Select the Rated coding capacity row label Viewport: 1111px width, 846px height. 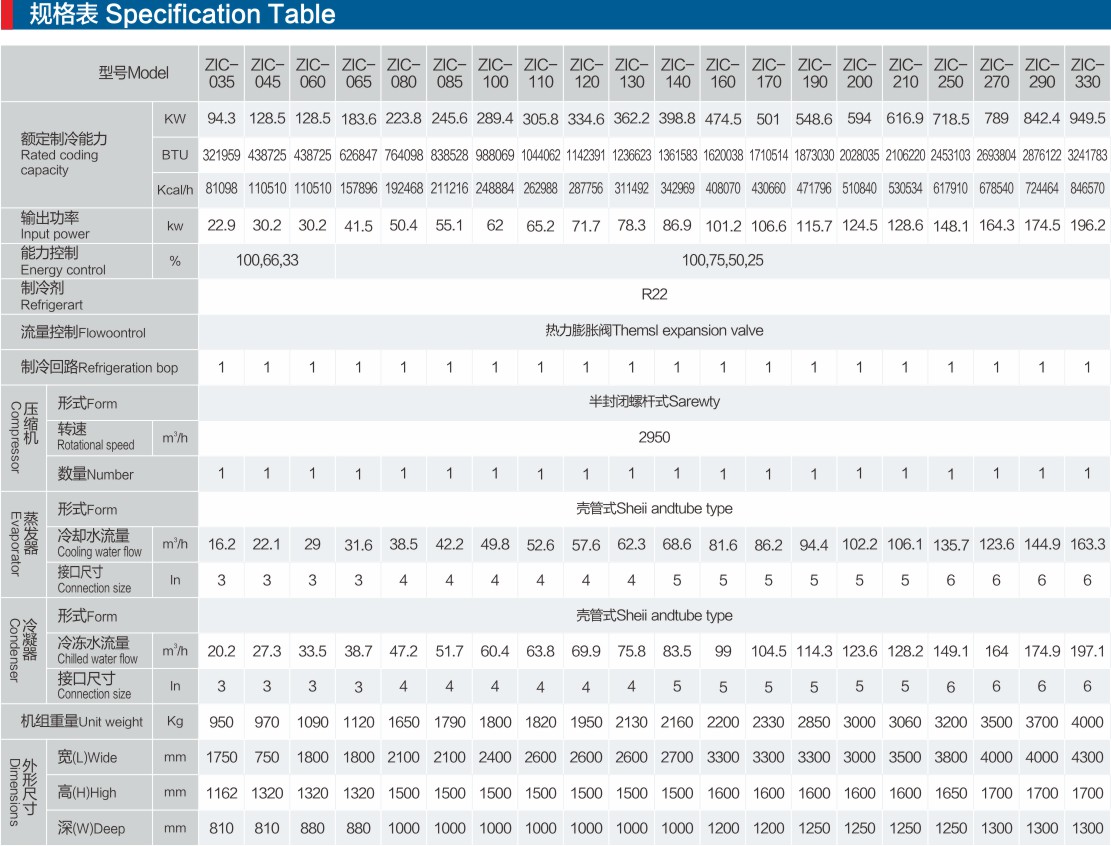[64, 154]
